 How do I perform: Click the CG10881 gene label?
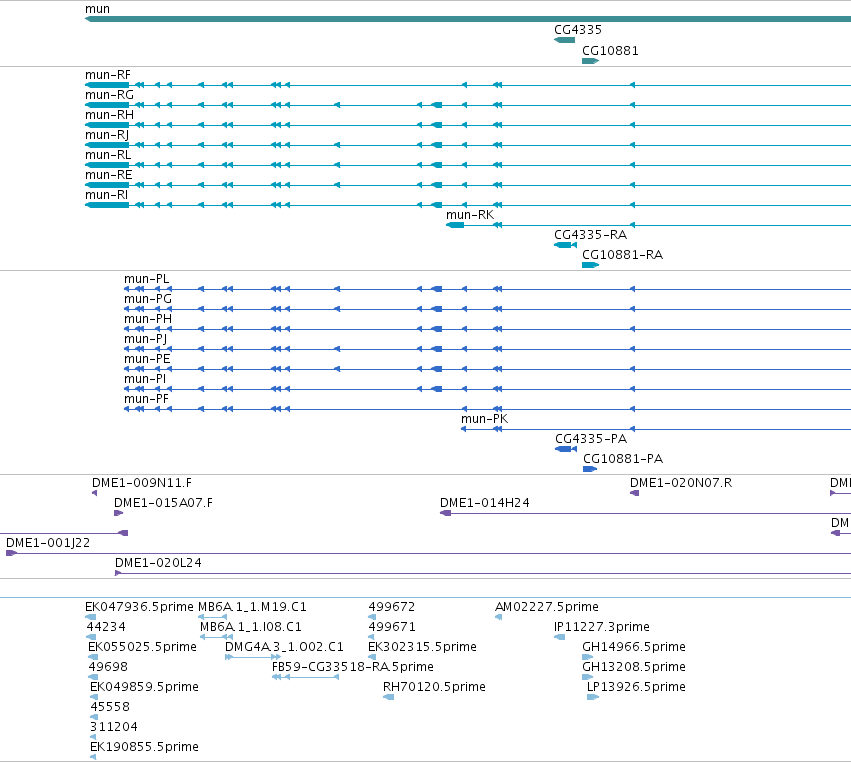point(610,51)
